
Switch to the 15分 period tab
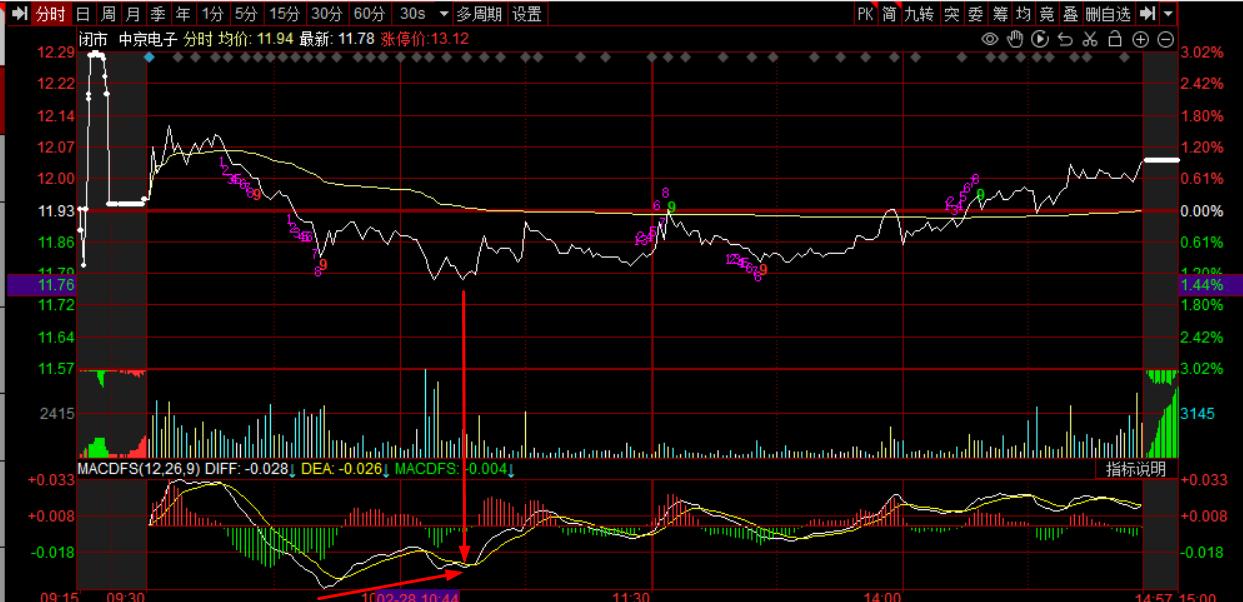[284, 14]
